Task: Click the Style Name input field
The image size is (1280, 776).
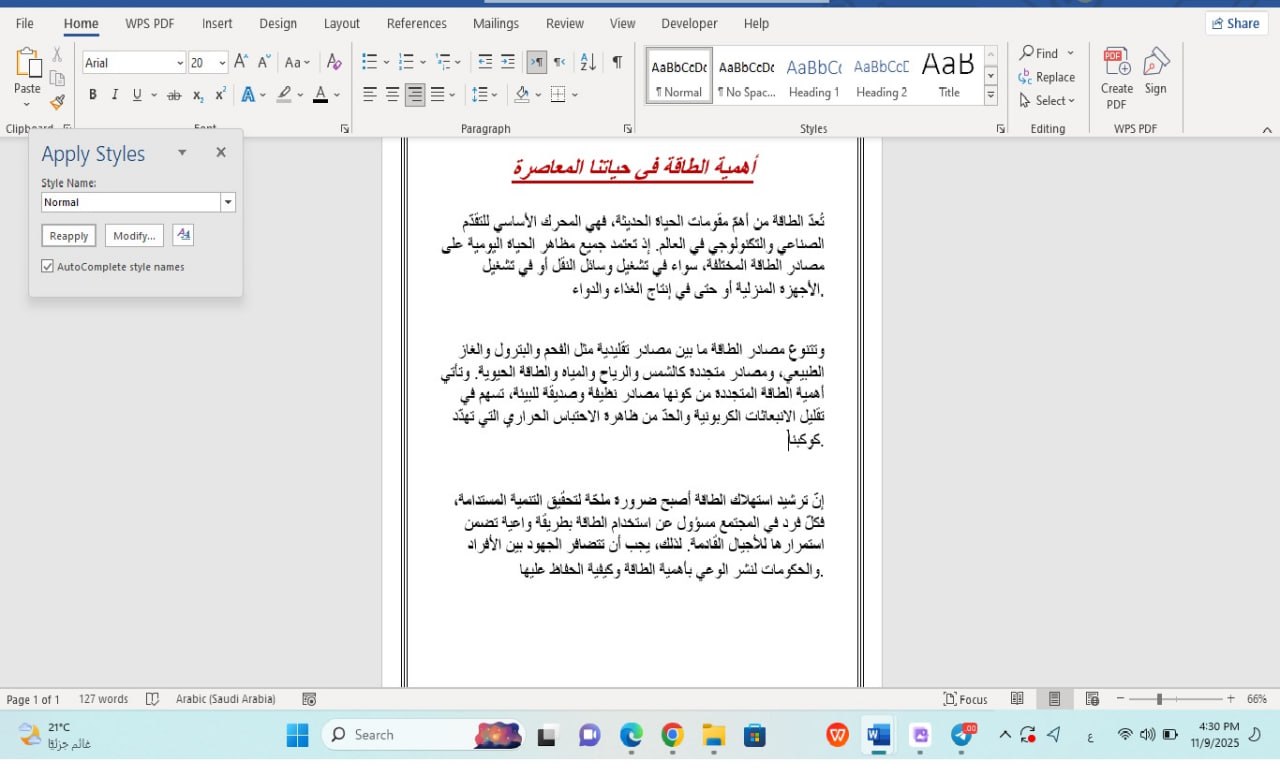Action: tap(131, 202)
